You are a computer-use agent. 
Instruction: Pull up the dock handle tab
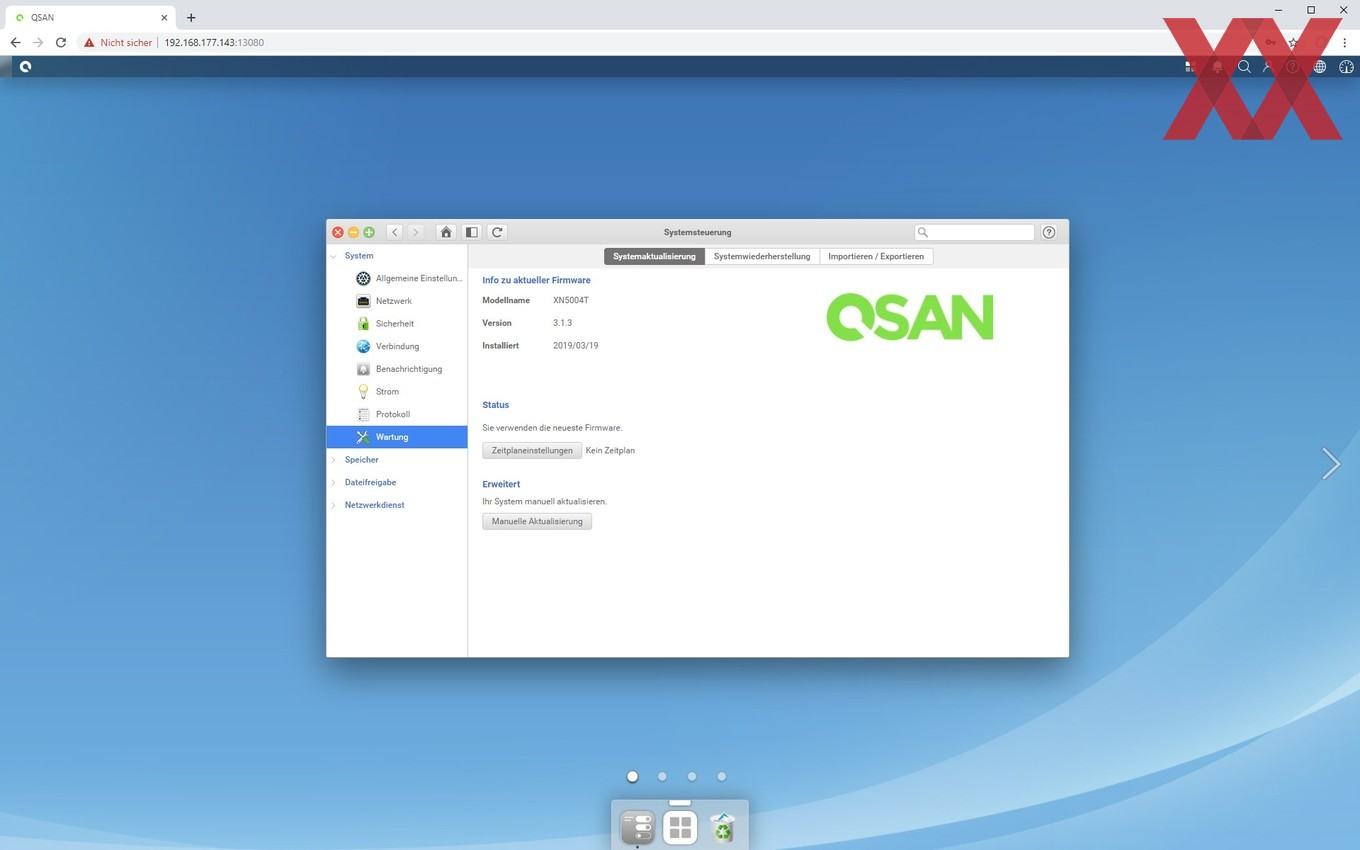(680, 802)
